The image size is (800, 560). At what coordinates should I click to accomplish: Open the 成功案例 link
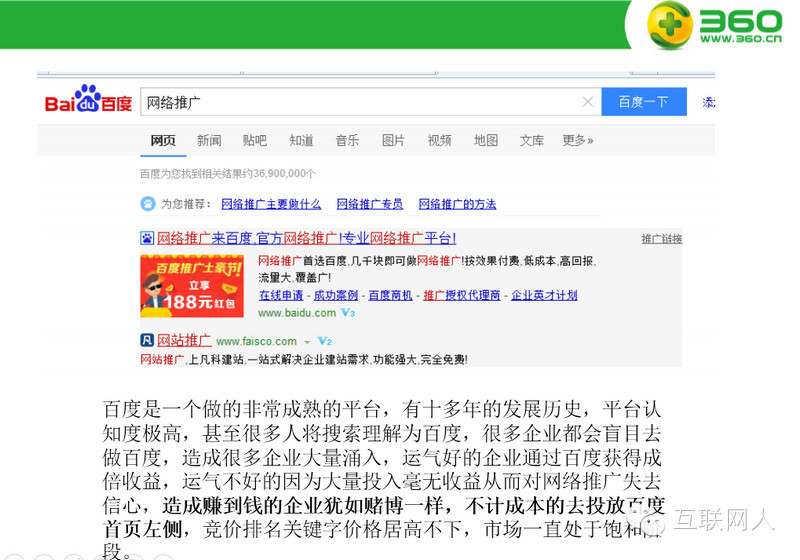click(x=336, y=295)
